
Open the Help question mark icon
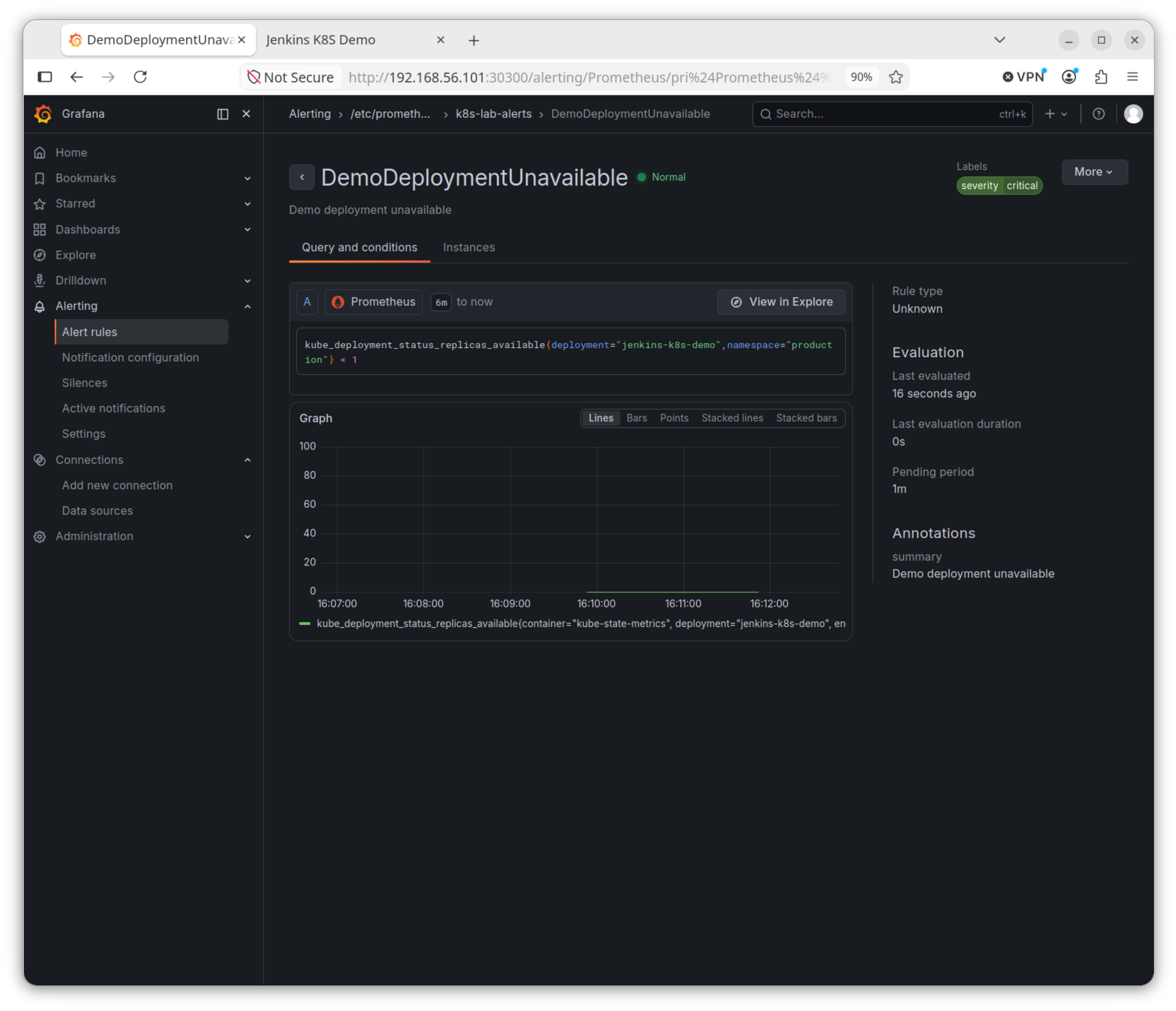[x=1099, y=114]
